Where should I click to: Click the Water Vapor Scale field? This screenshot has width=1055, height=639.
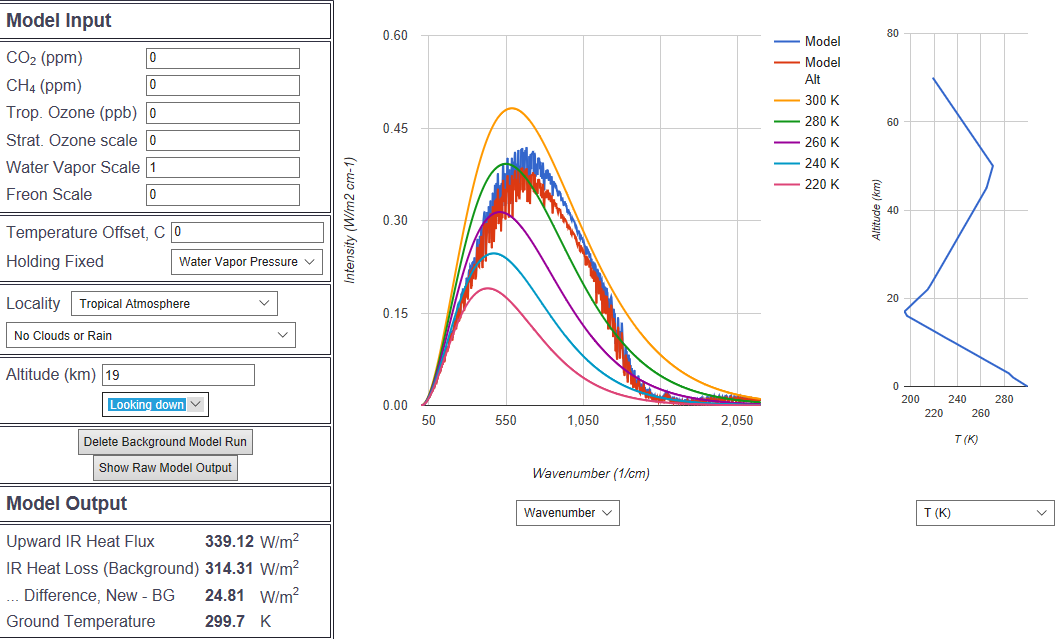pyautogui.click(x=222, y=167)
